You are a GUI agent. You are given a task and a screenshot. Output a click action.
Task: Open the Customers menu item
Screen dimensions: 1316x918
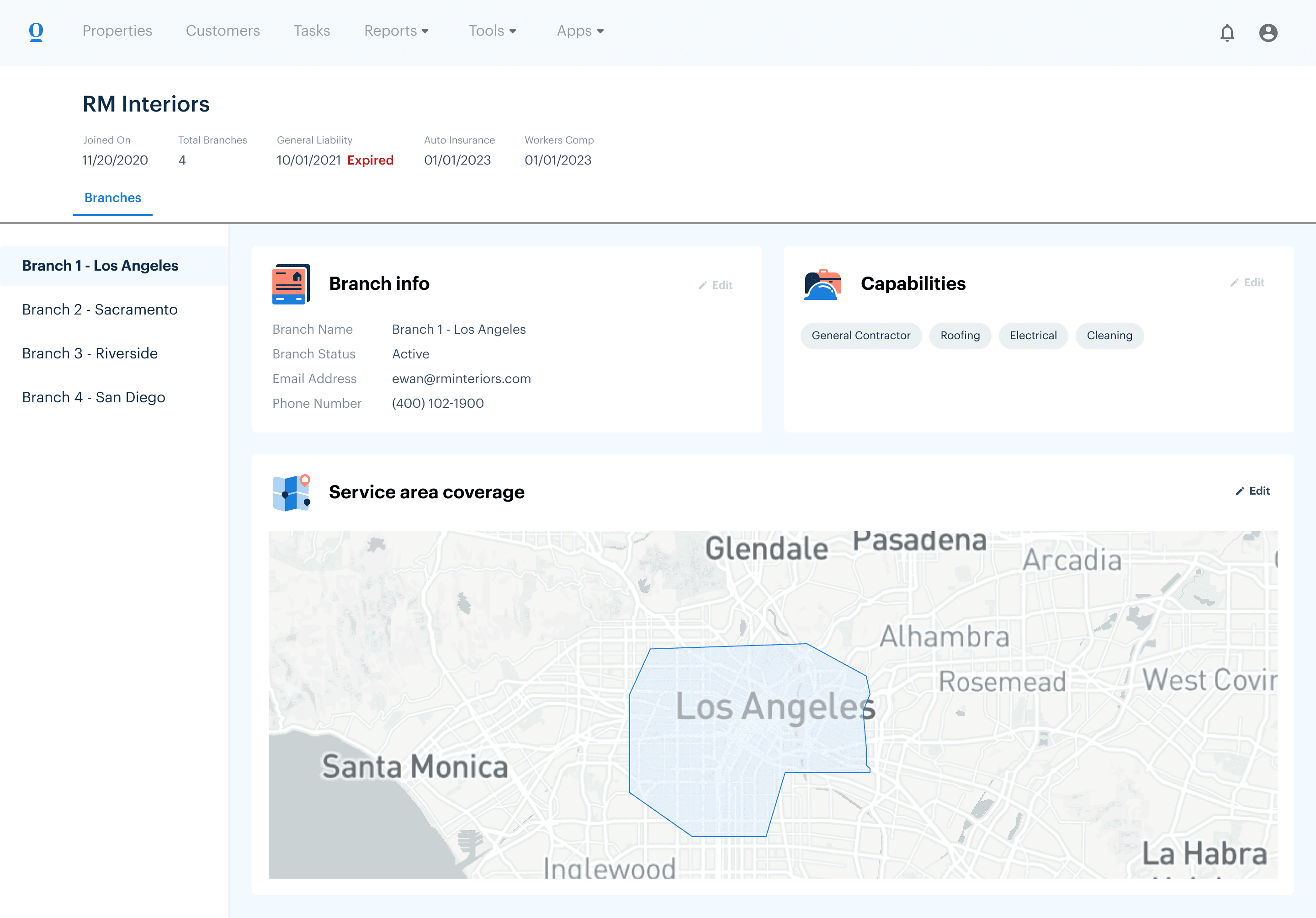coord(223,31)
